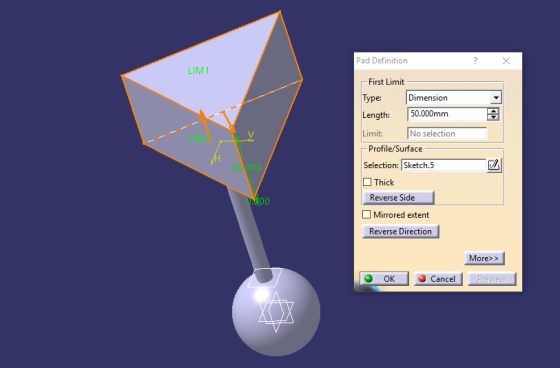Viewport: 560px width, 368px height.
Task: Enable the Mirrored extent checkbox
Action: [366, 215]
